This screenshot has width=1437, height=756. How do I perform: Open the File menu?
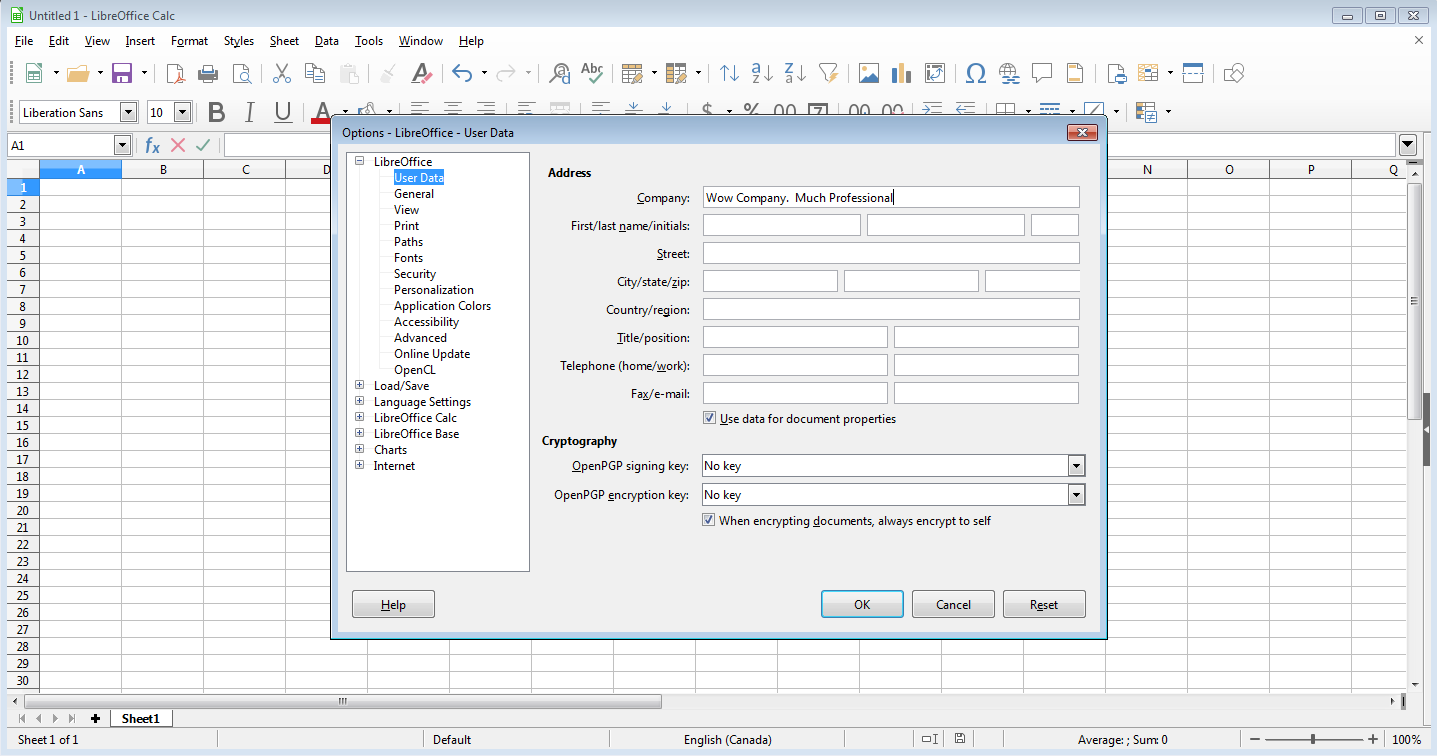tap(24, 41)
